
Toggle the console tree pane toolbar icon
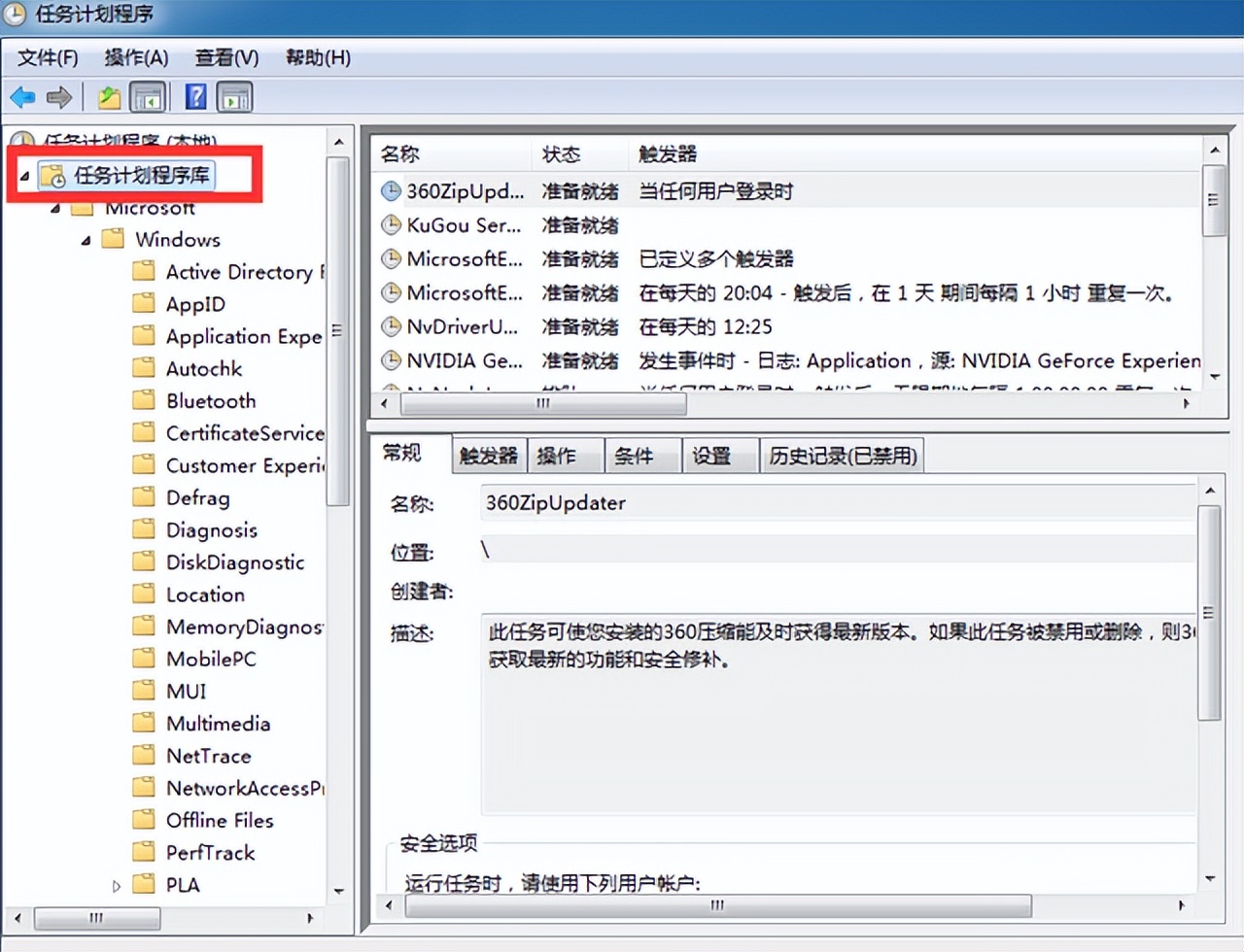tap(147, 96)
